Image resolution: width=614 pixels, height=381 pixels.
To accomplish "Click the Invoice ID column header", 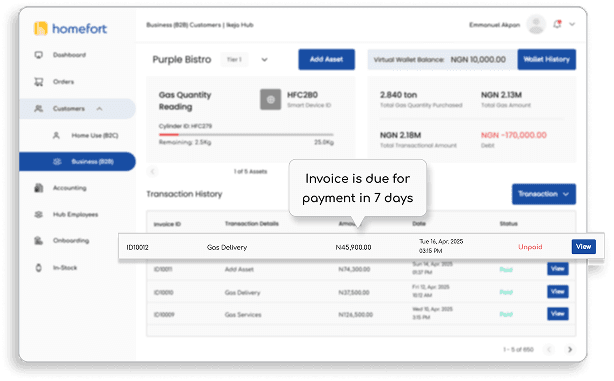I will click(167, 224).
